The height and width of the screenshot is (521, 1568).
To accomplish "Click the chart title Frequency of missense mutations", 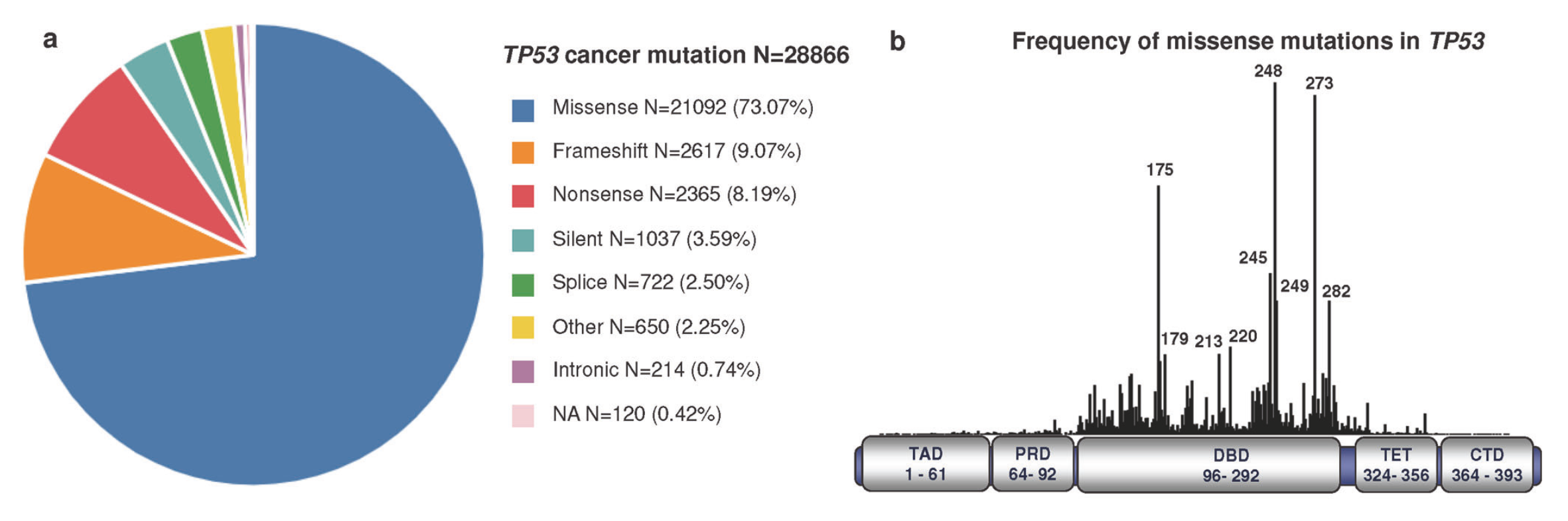I will click(1247, 41).
